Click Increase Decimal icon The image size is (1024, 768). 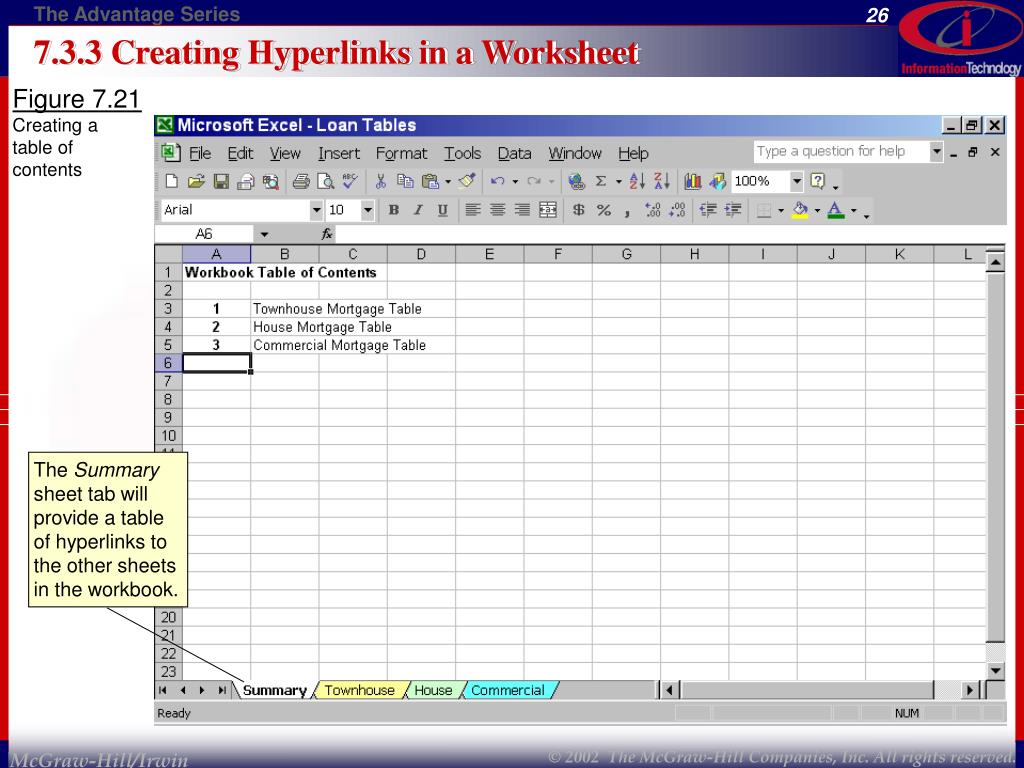tap(652, 210)
